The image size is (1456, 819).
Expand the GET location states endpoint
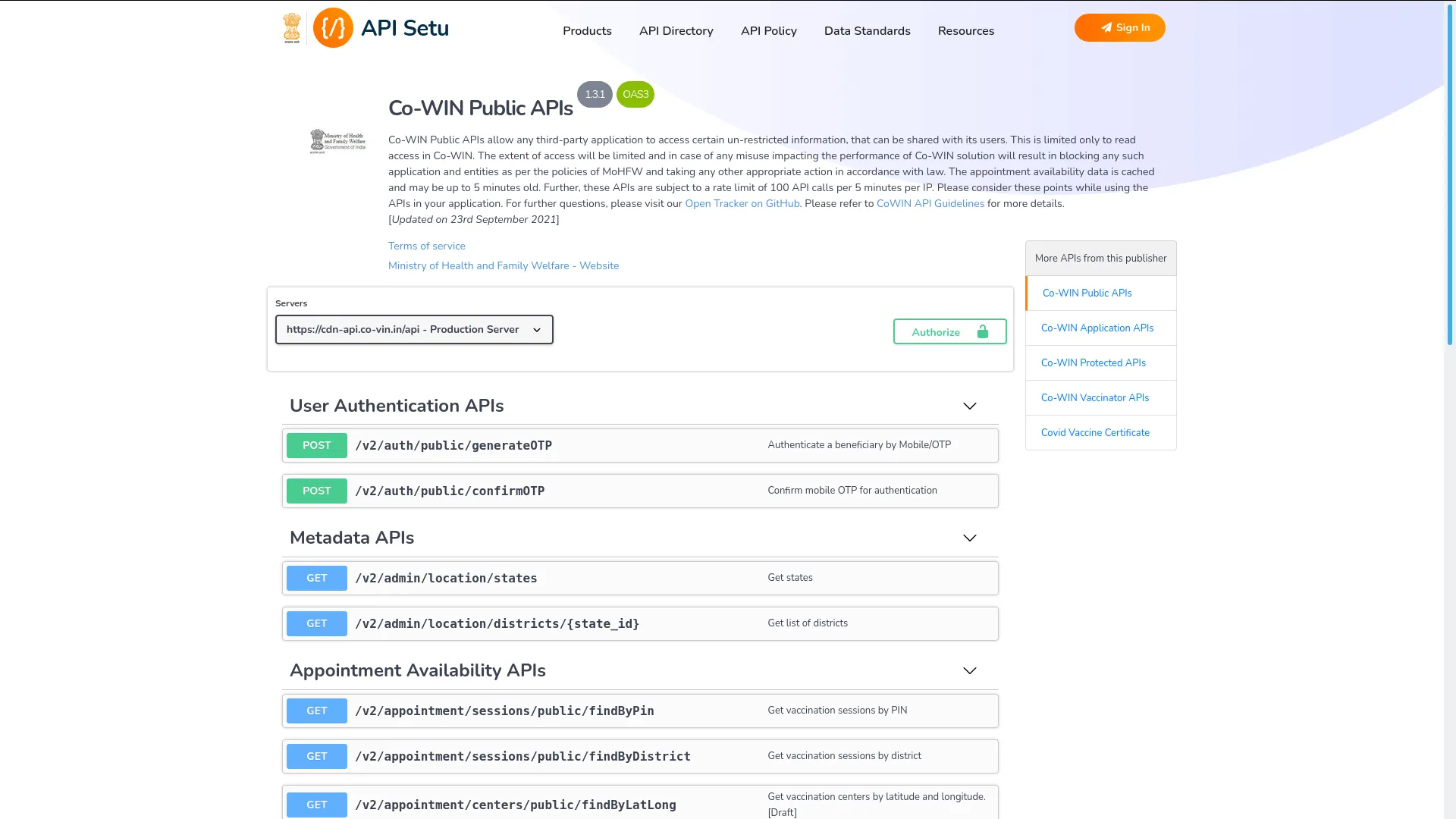click(x=640, y=579)
